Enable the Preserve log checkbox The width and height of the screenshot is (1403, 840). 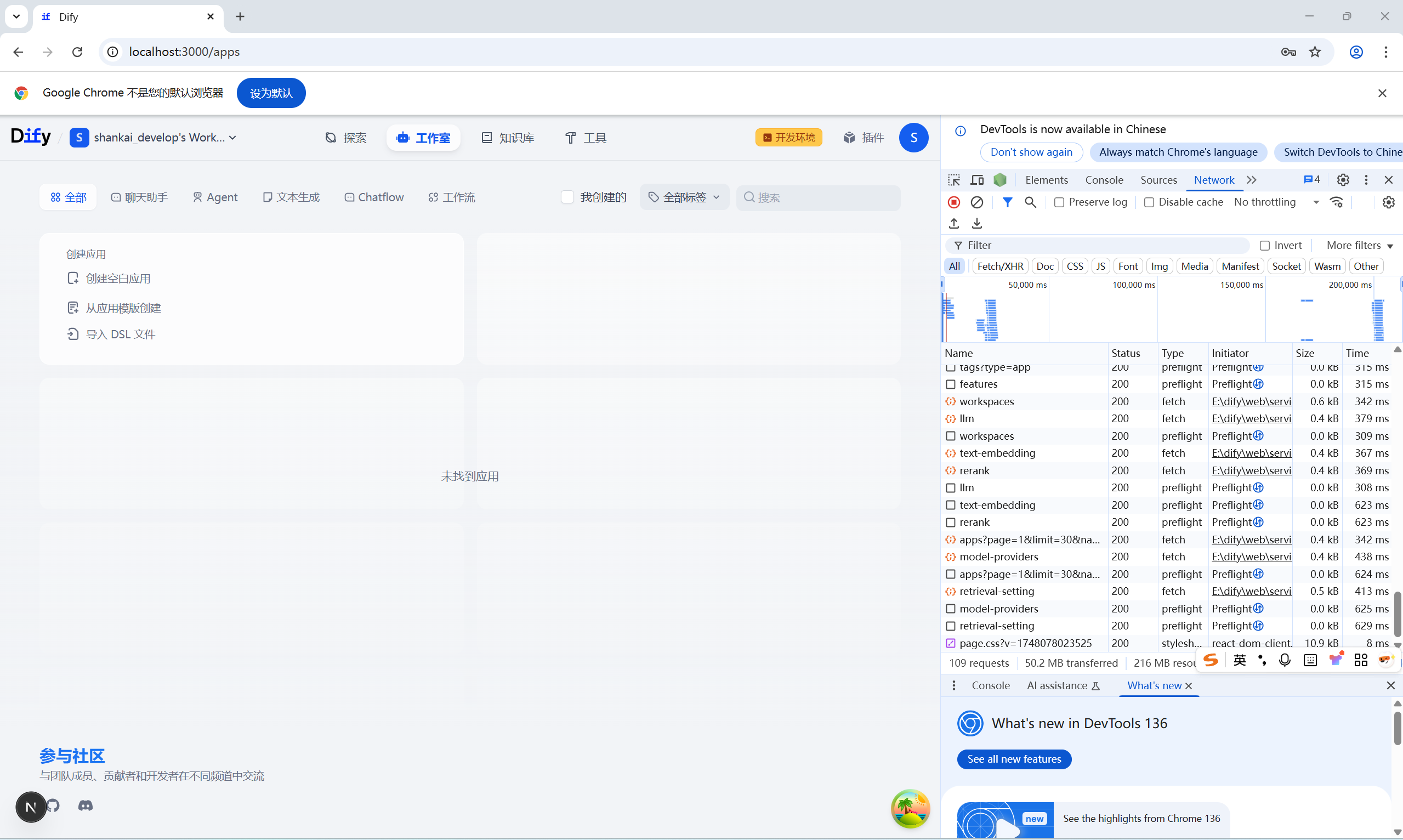pos(1059,203)
